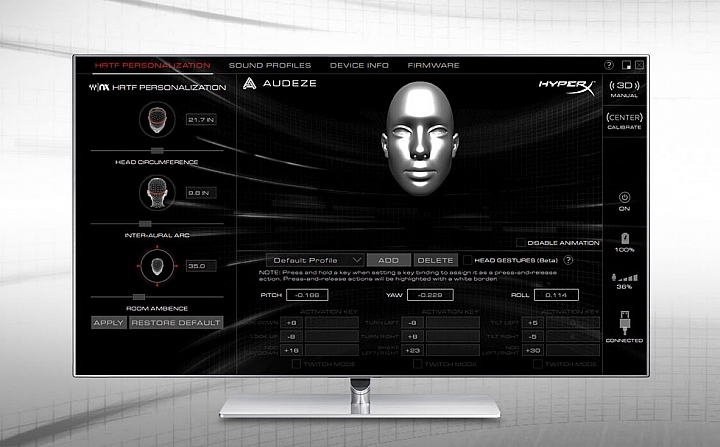Click the 9.0 IN inter-aural arc field
The height and width of the screenshot is (447, 720).
201,193
